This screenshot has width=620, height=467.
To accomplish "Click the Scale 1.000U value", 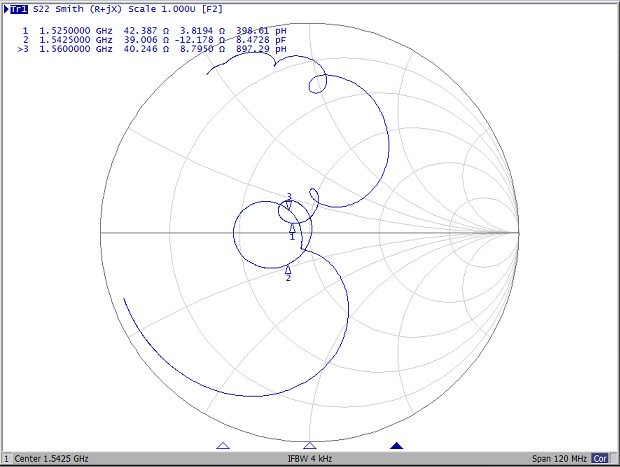I will [x=163, y=9].
